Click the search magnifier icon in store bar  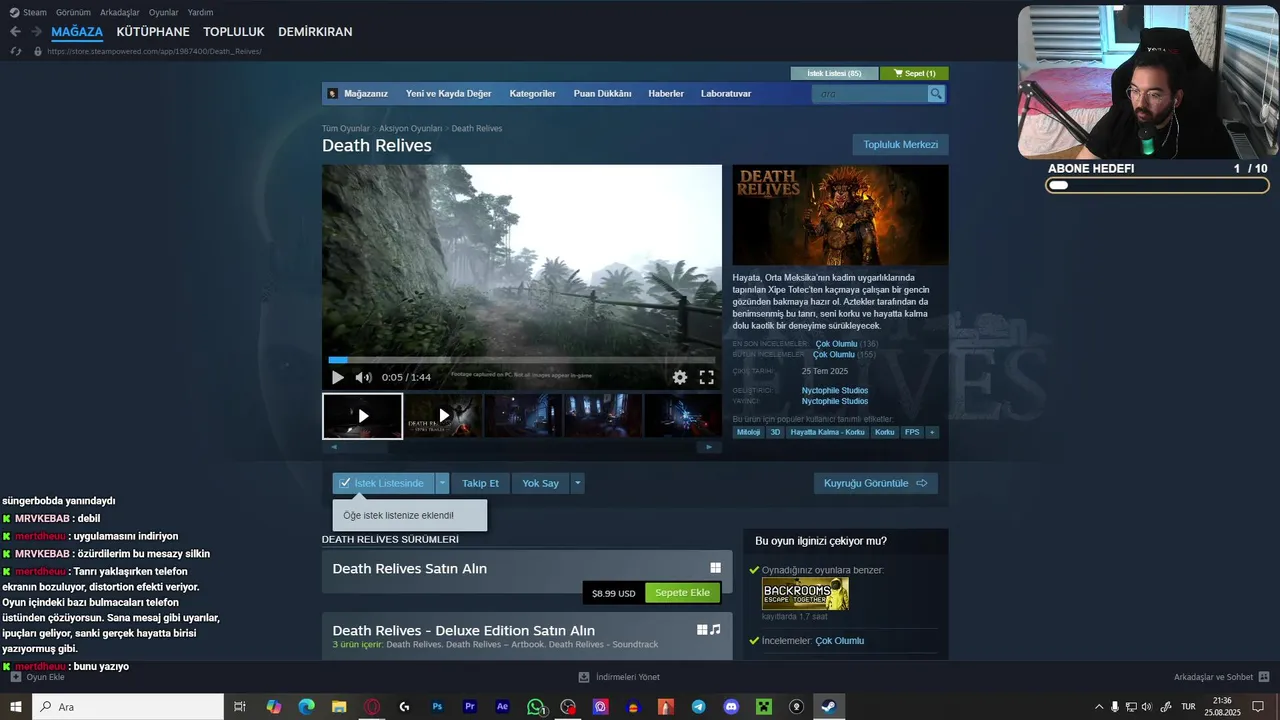click(x=936, y=94)
